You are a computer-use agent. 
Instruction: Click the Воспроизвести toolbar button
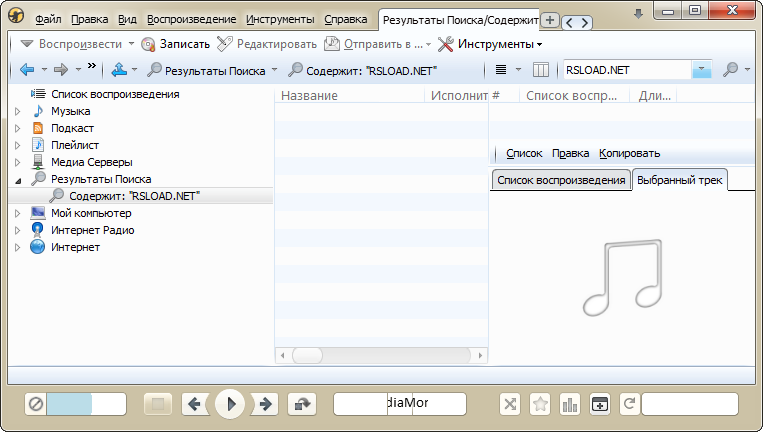point(71,44)
